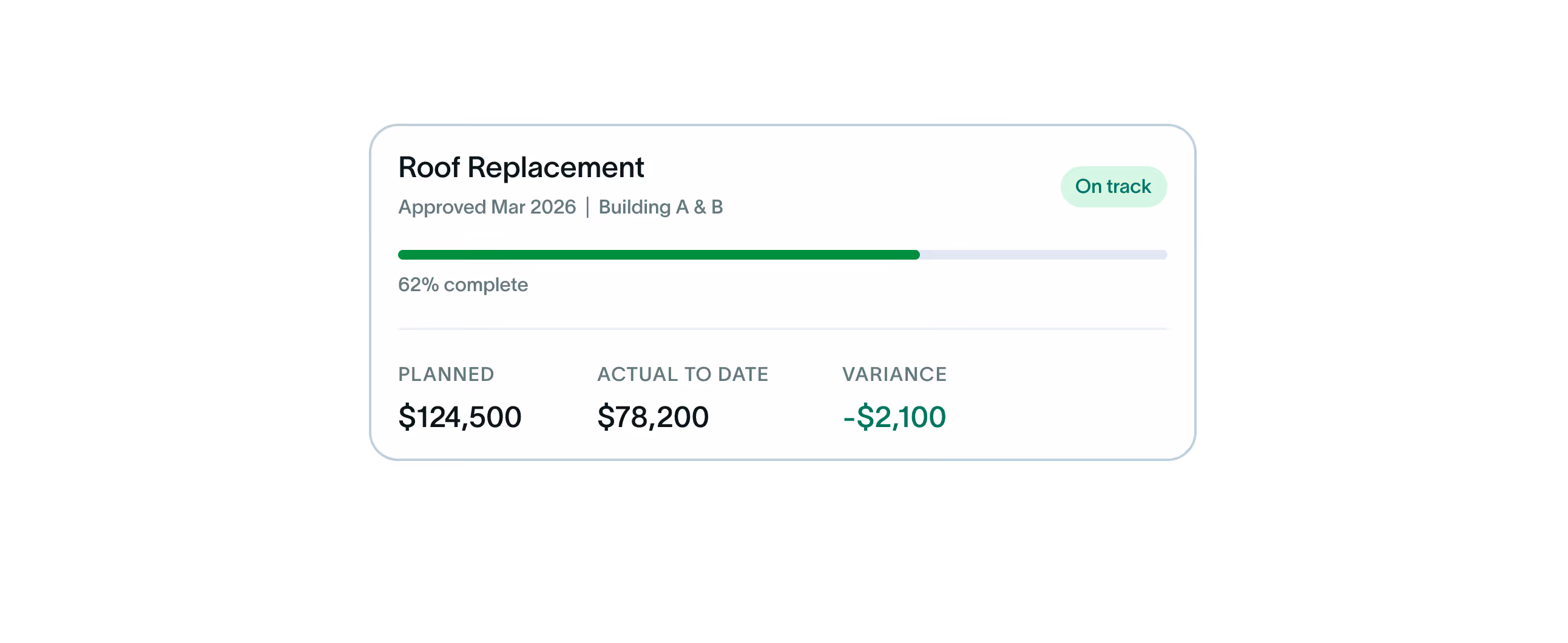
Task: Click the dollar sign of -$2,100
Action: pos(865,417)
